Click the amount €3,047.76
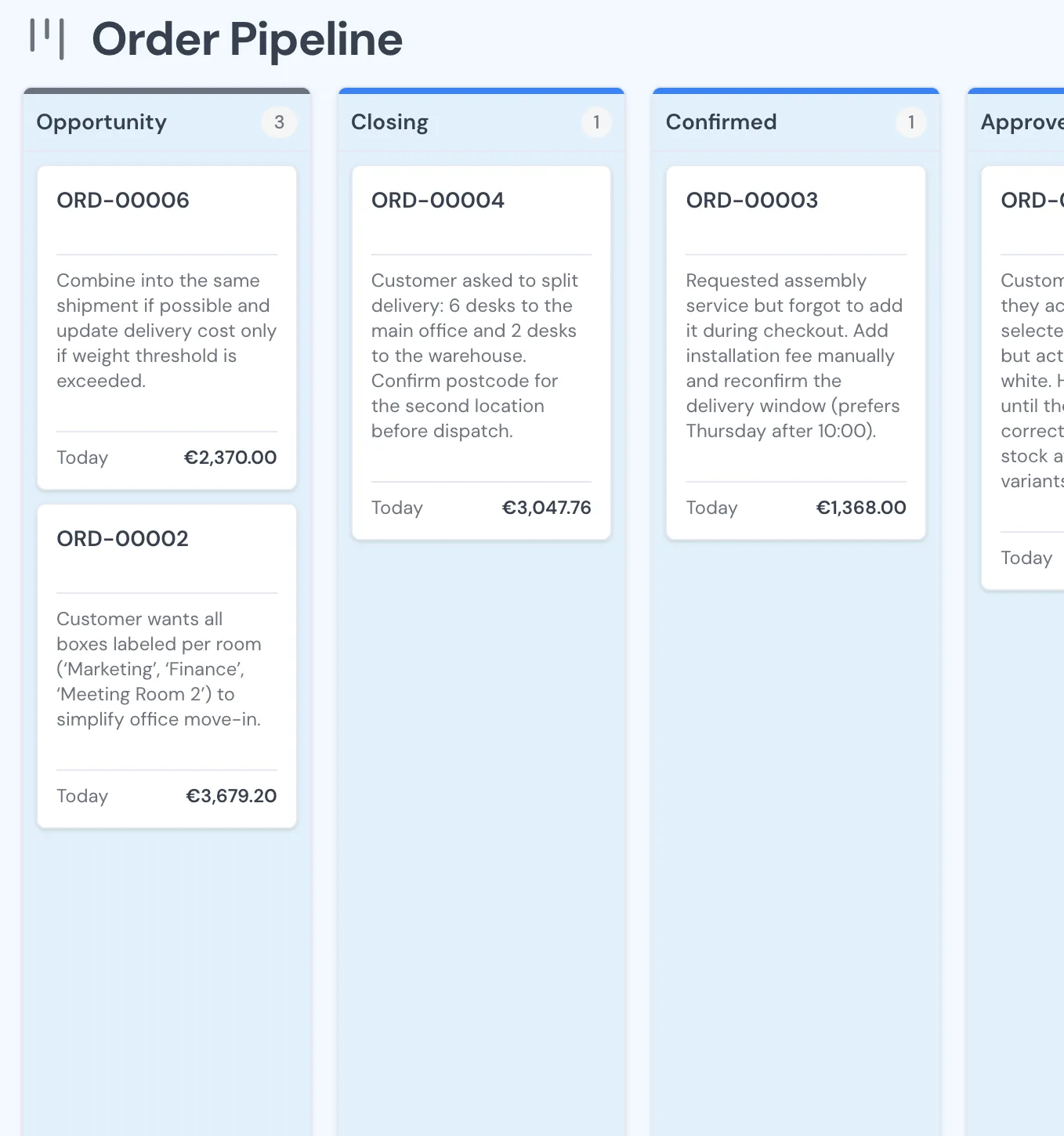 click(x=546, y=508)
